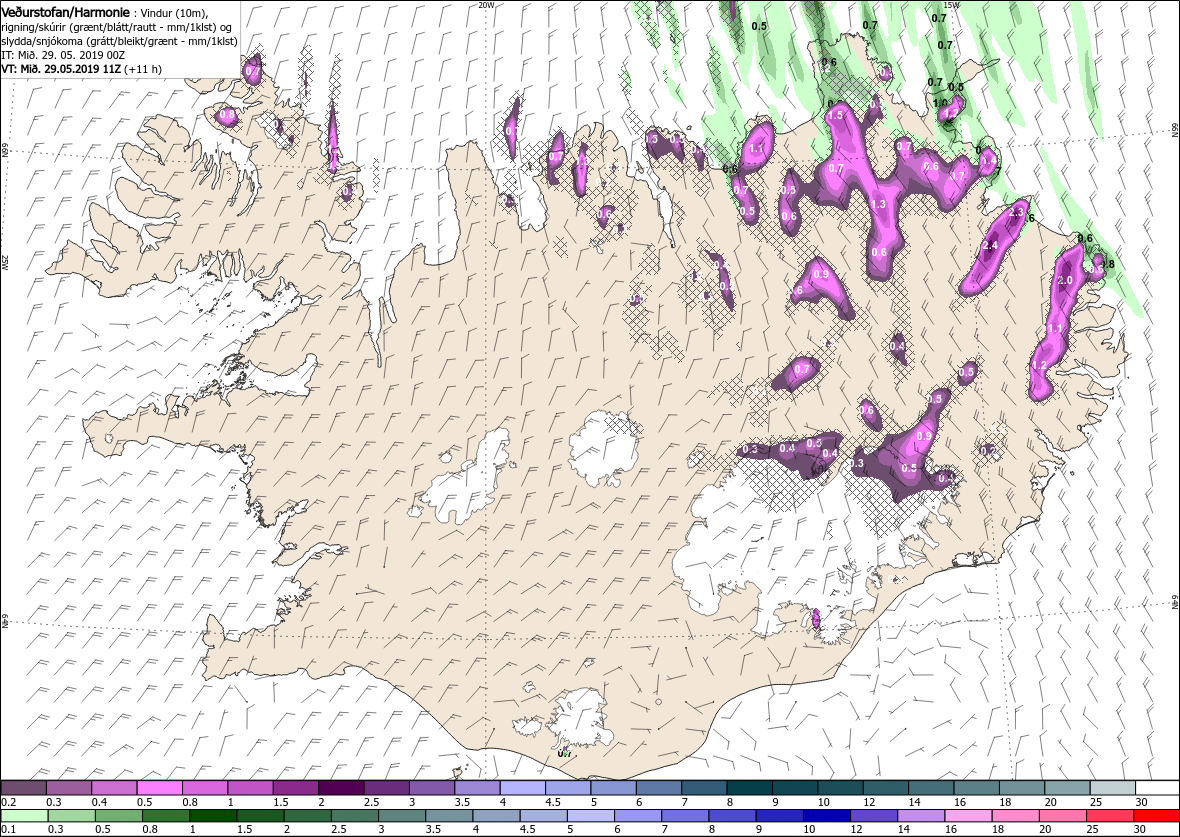Viewport: 1180px width, 837px height.
Task: Click the 2.3 precipitation value on the map
Action: point(1015,213)
